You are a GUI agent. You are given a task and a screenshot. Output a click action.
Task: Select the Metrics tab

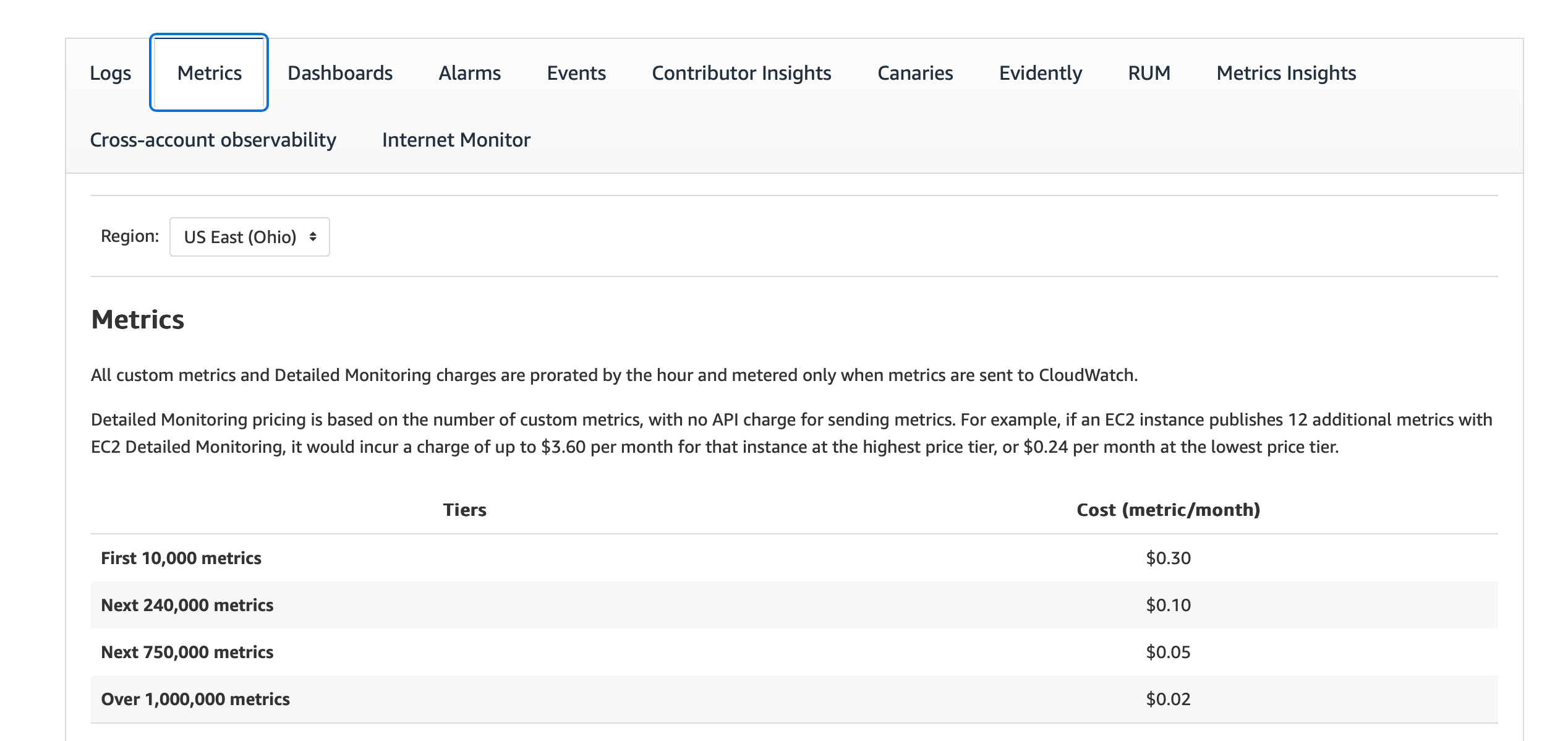click(x=209, y=73)
